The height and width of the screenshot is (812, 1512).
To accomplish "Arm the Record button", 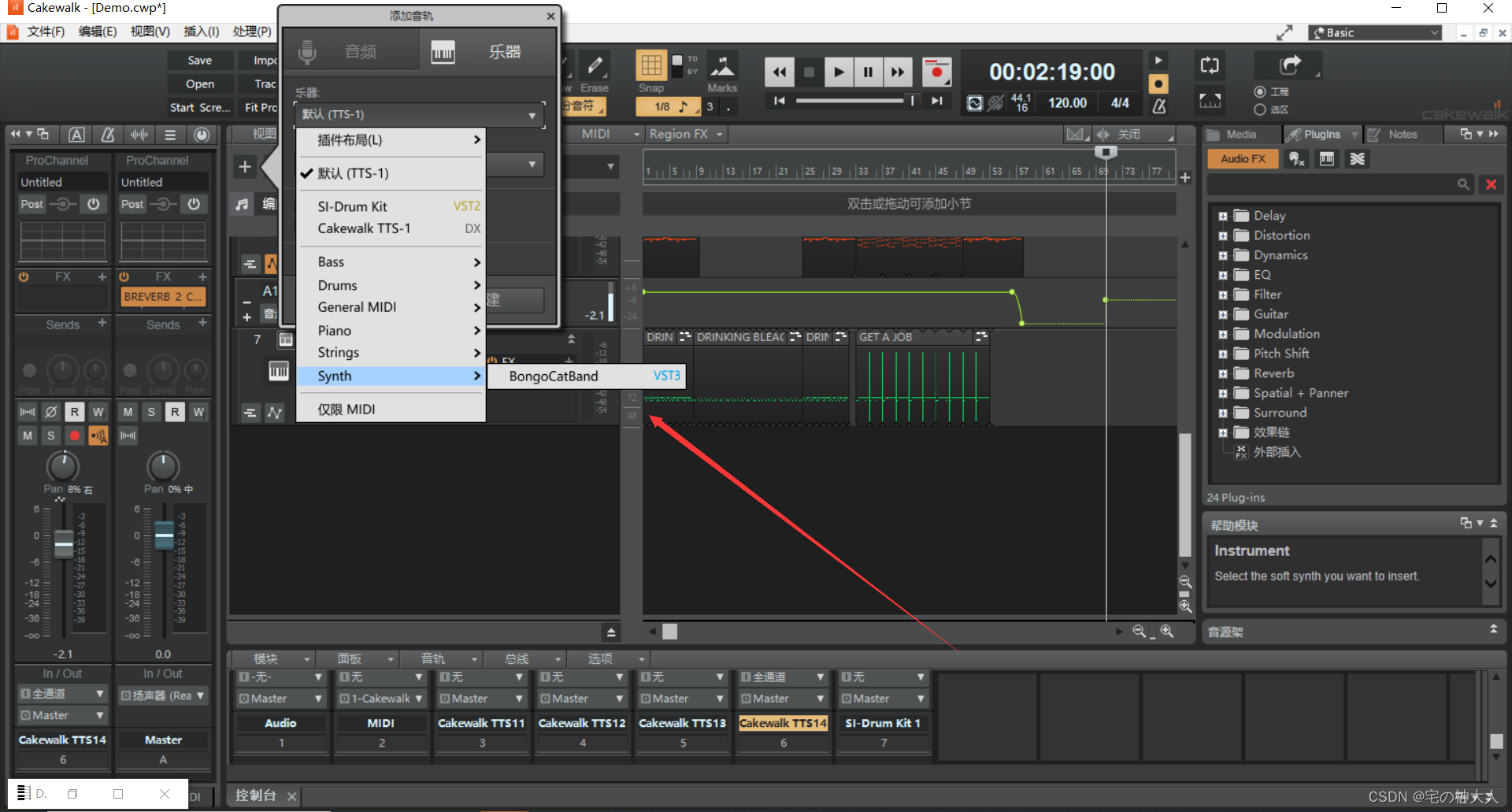I will (936, 72).
